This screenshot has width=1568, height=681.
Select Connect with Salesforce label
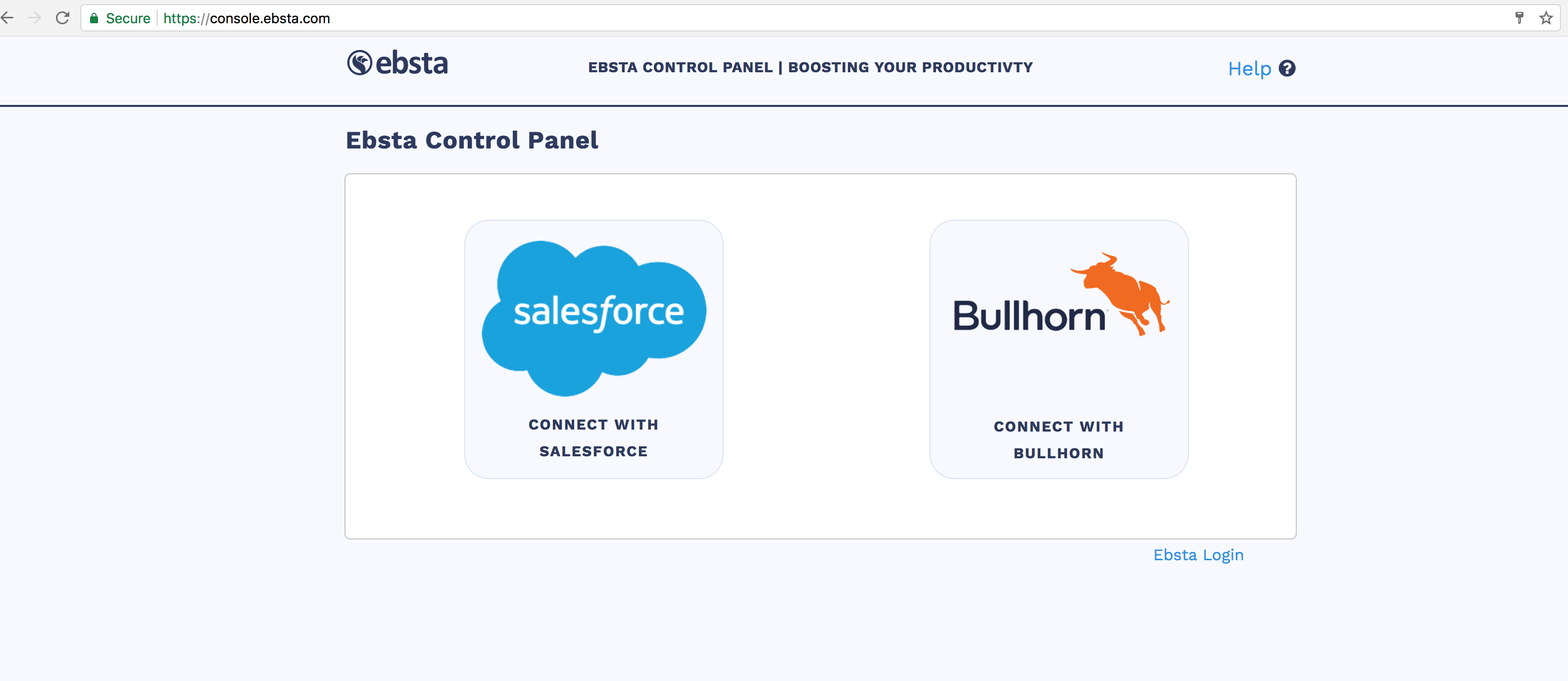[593, 438]
